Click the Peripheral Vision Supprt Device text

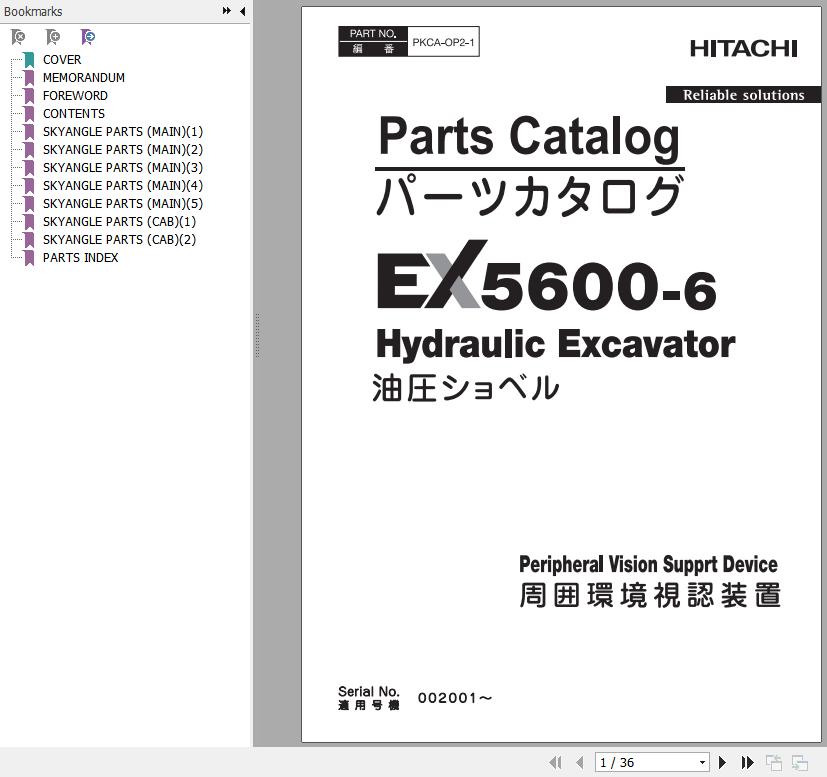coord(648,564)
